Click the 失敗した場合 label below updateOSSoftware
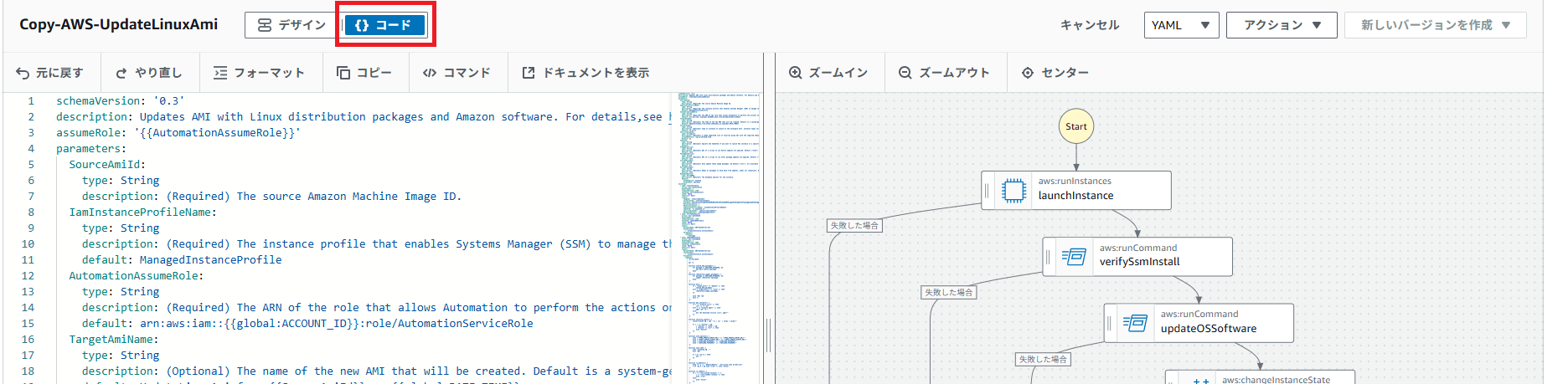 (1042, 359)
